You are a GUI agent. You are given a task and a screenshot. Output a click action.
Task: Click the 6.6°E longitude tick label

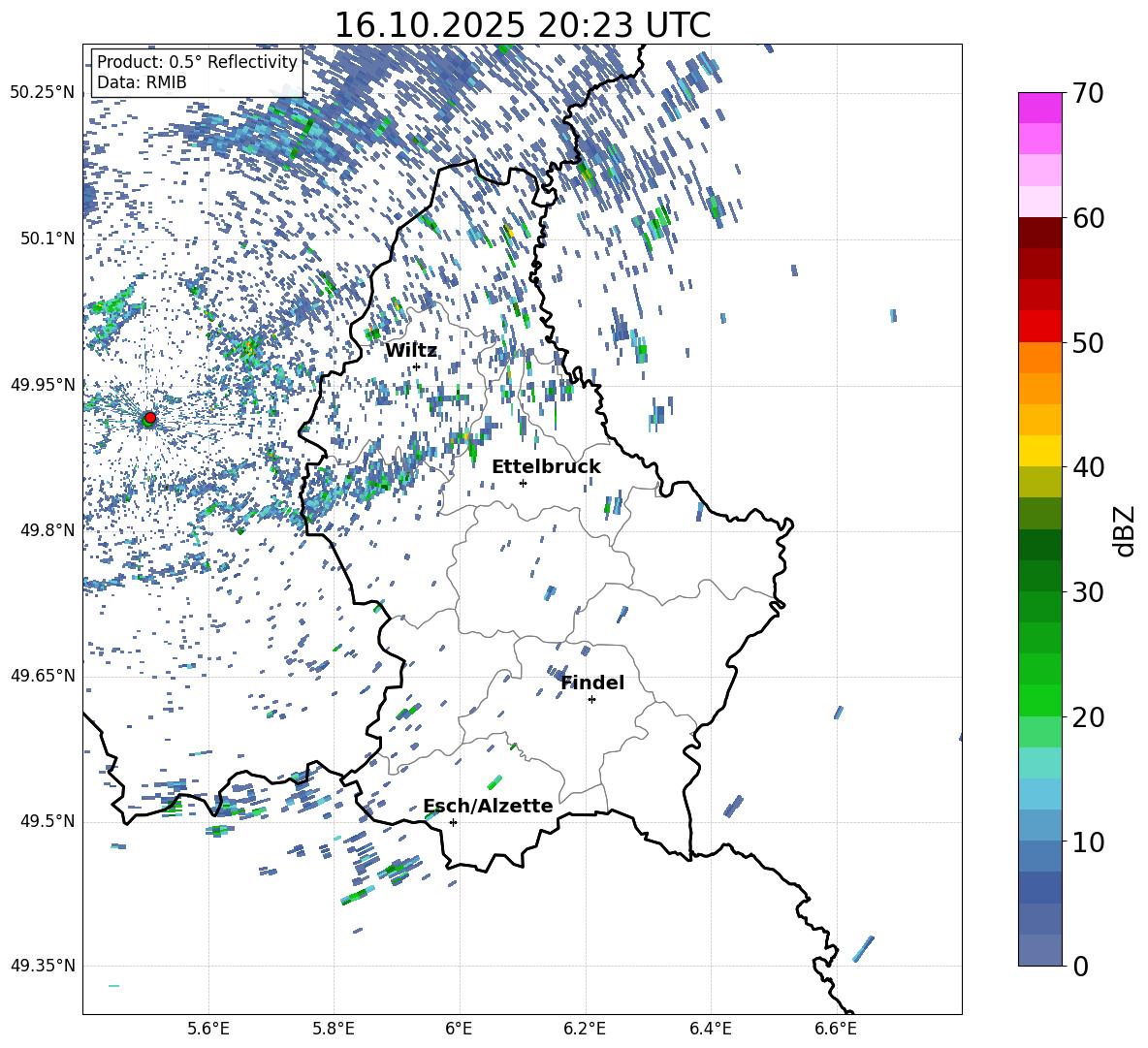point(836,1029)
